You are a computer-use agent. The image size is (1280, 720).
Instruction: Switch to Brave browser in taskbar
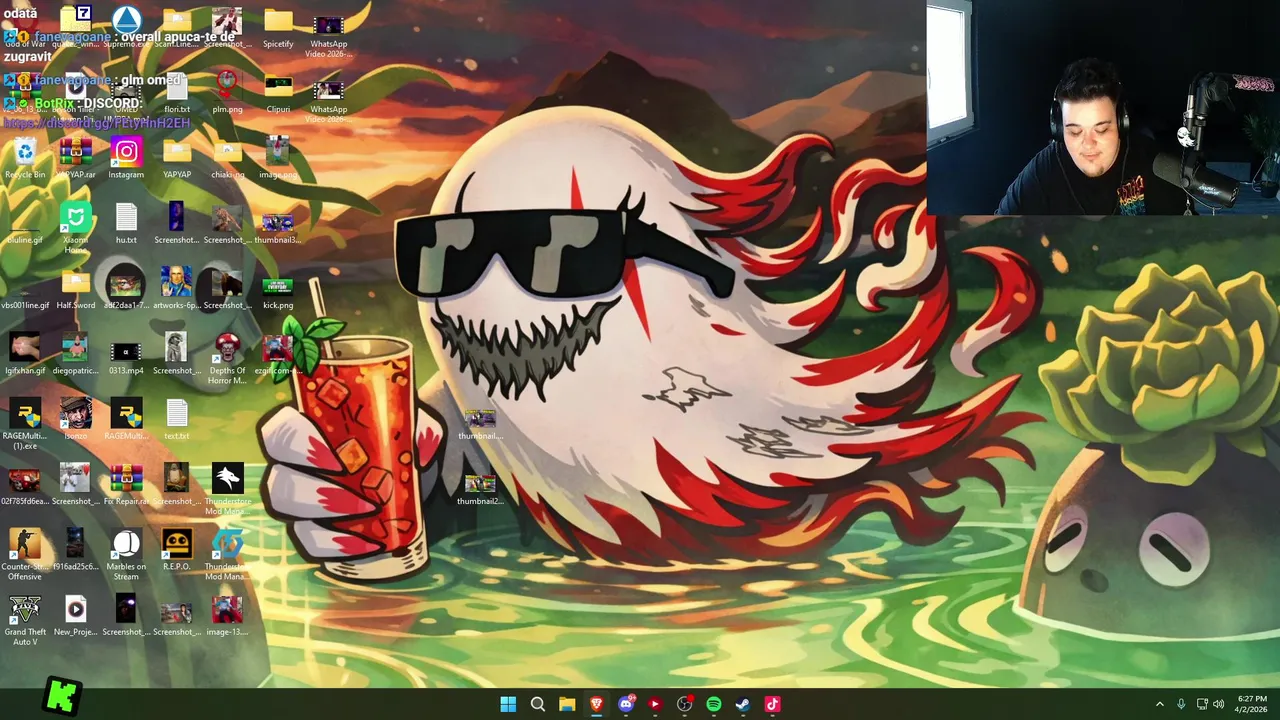click(596, 704)
